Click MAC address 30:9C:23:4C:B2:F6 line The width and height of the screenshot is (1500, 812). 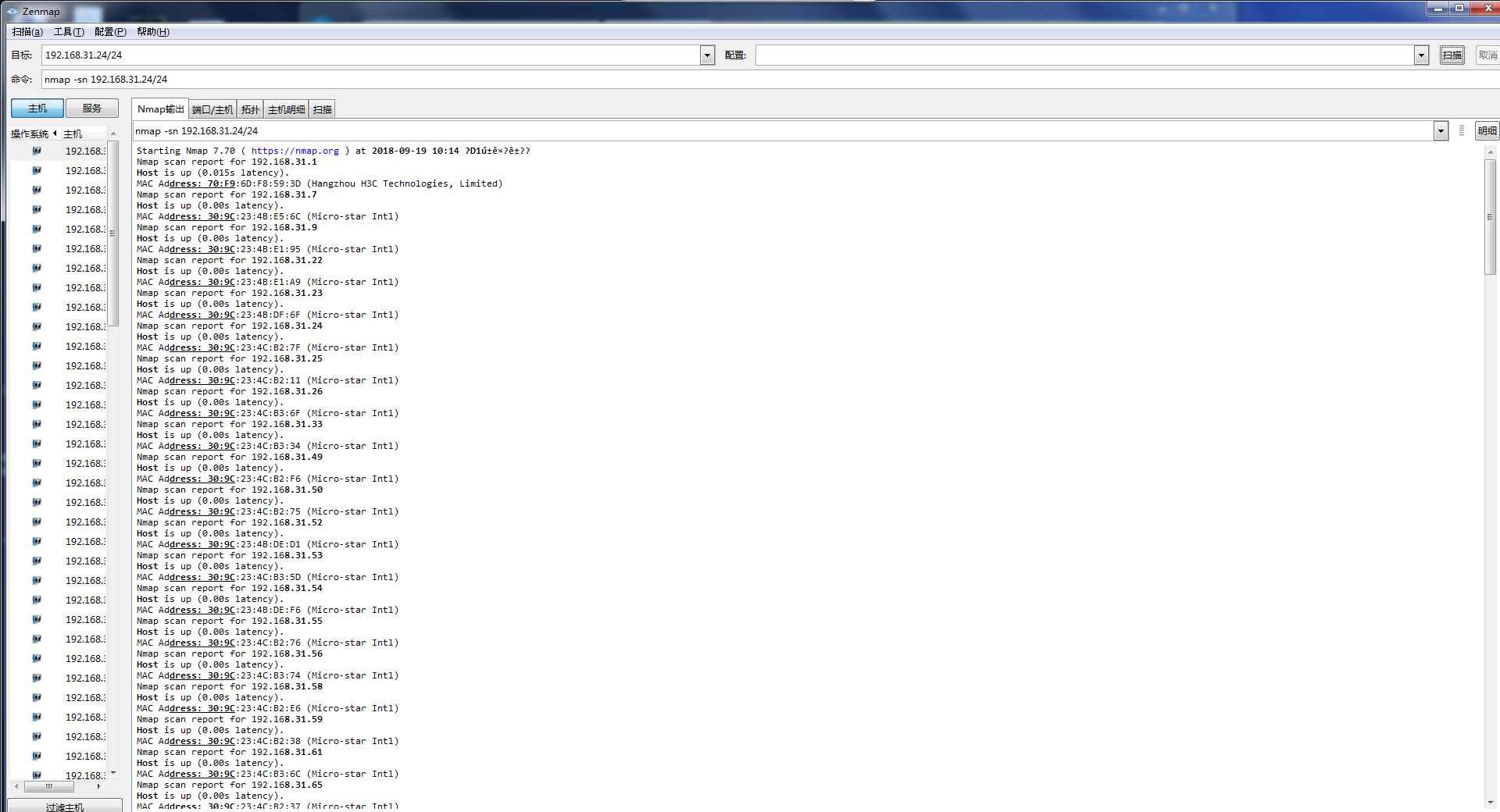267,479
